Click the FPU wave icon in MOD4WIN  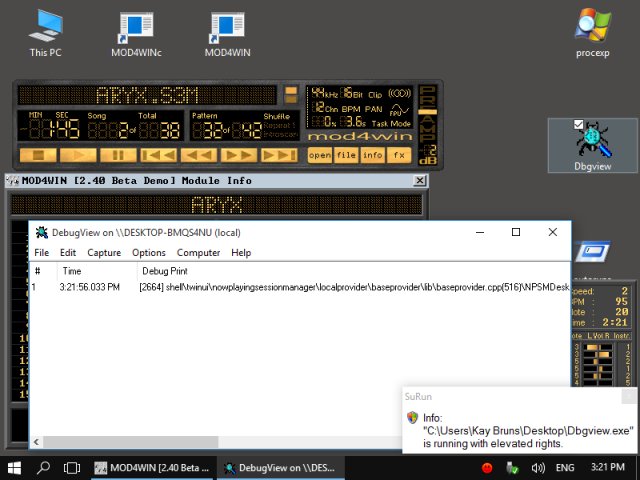[399, 109]
